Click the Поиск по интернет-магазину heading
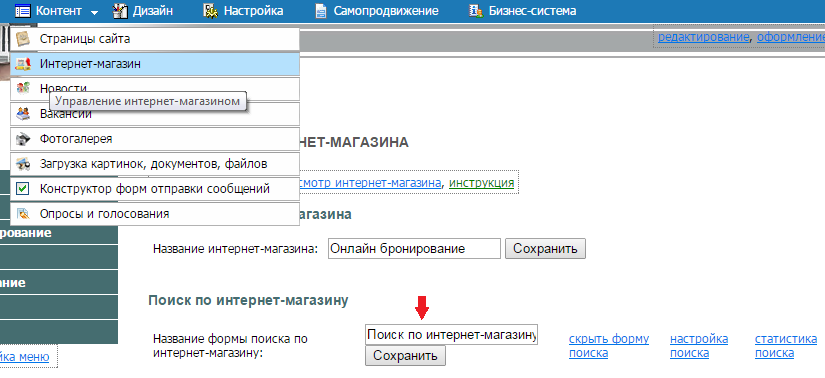 pyautogui.click(x=248, y=301)
